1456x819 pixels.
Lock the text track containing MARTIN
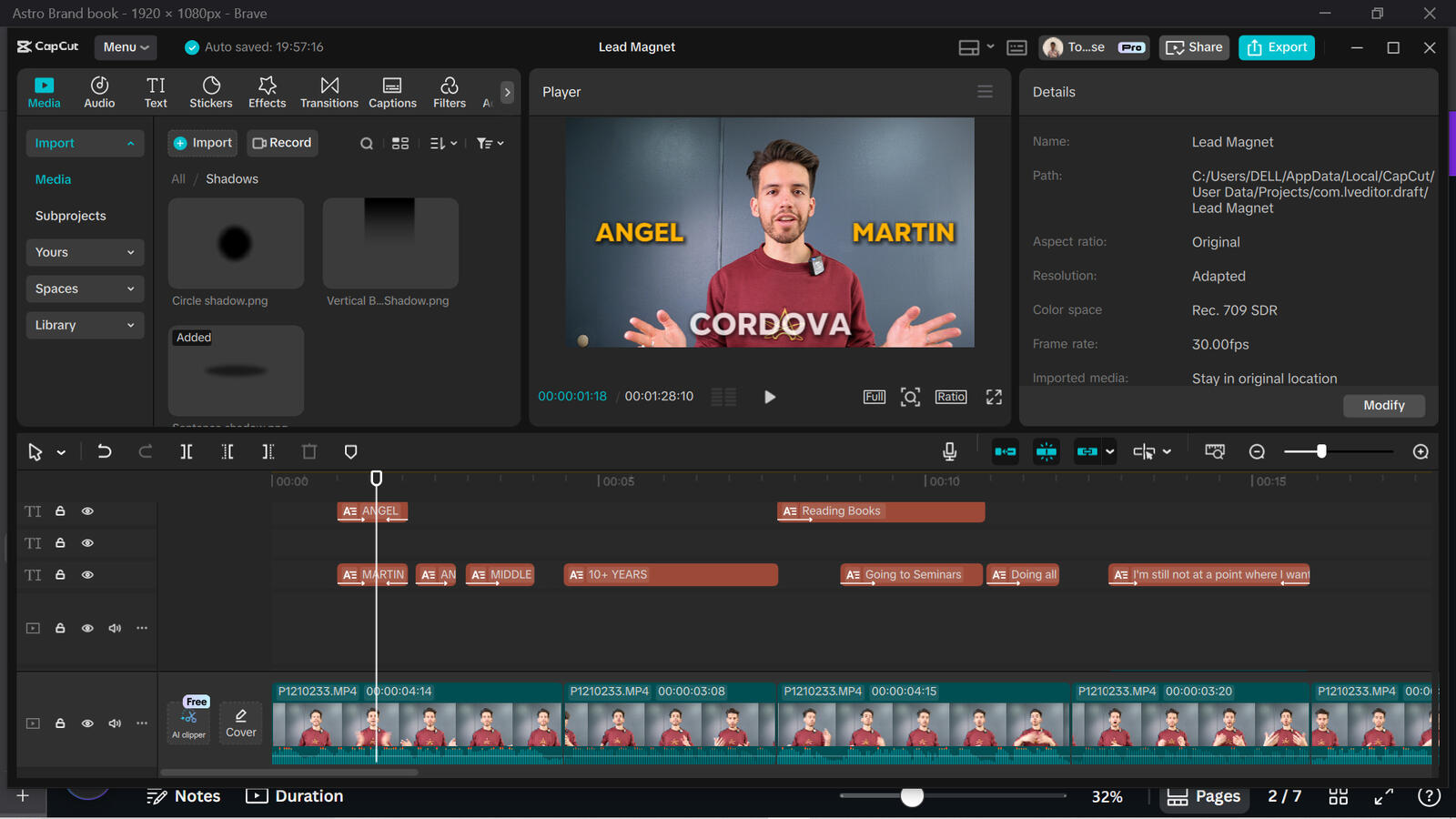60,575
